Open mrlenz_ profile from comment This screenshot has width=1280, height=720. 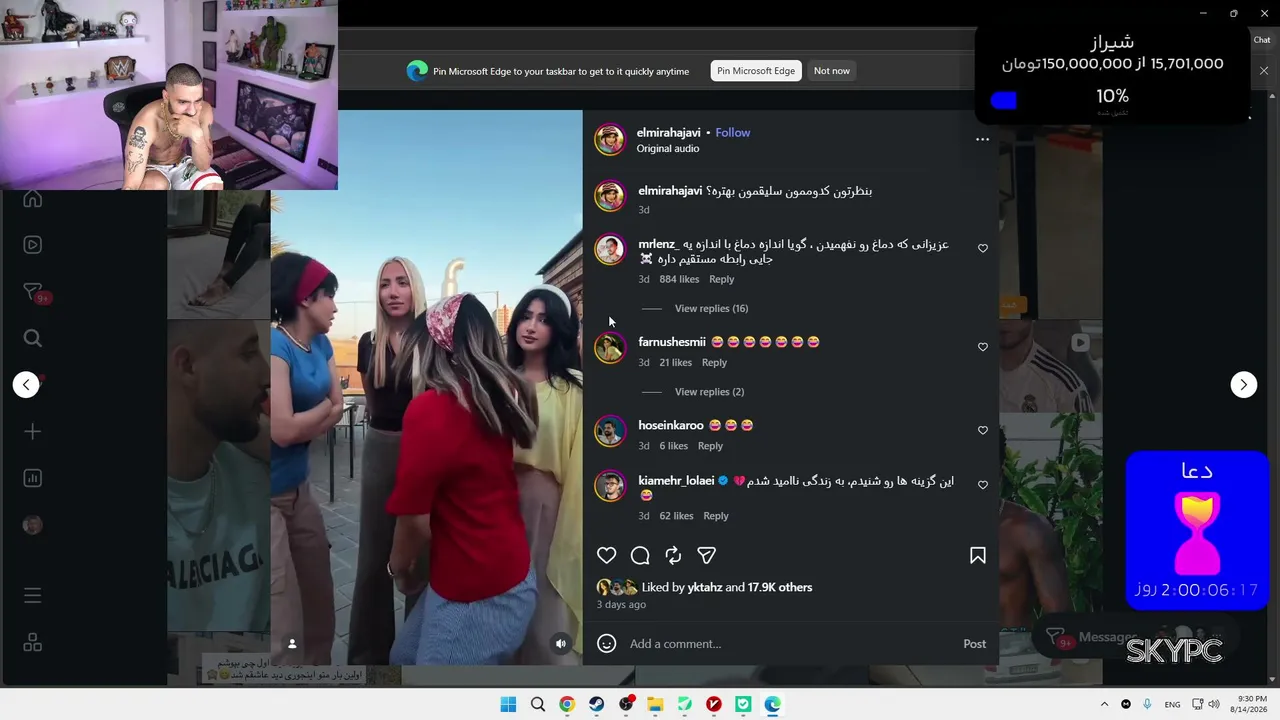click(x=659, y=244)
